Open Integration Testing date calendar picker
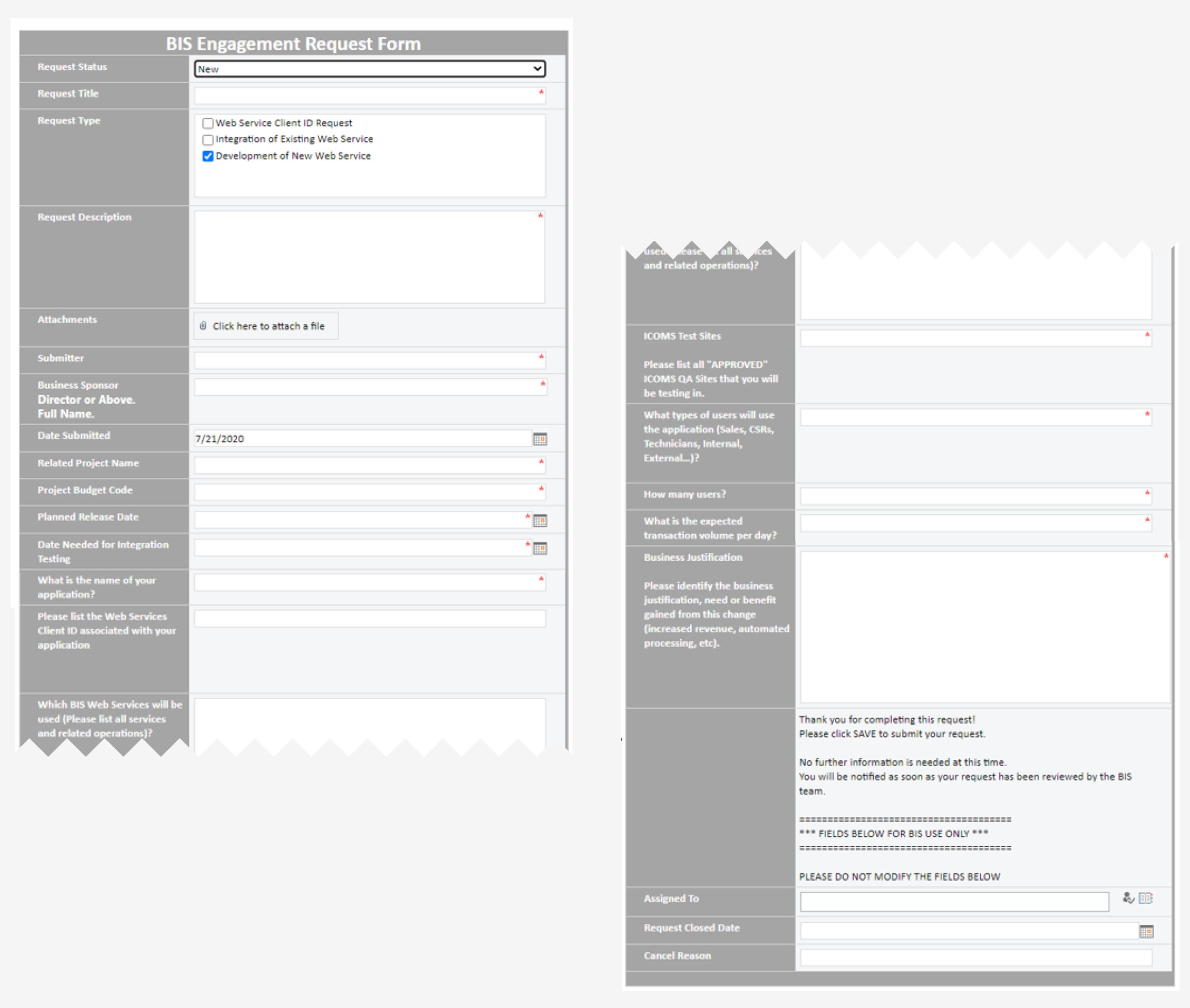Screen dimensions: 1190x1008 (540, 549)
